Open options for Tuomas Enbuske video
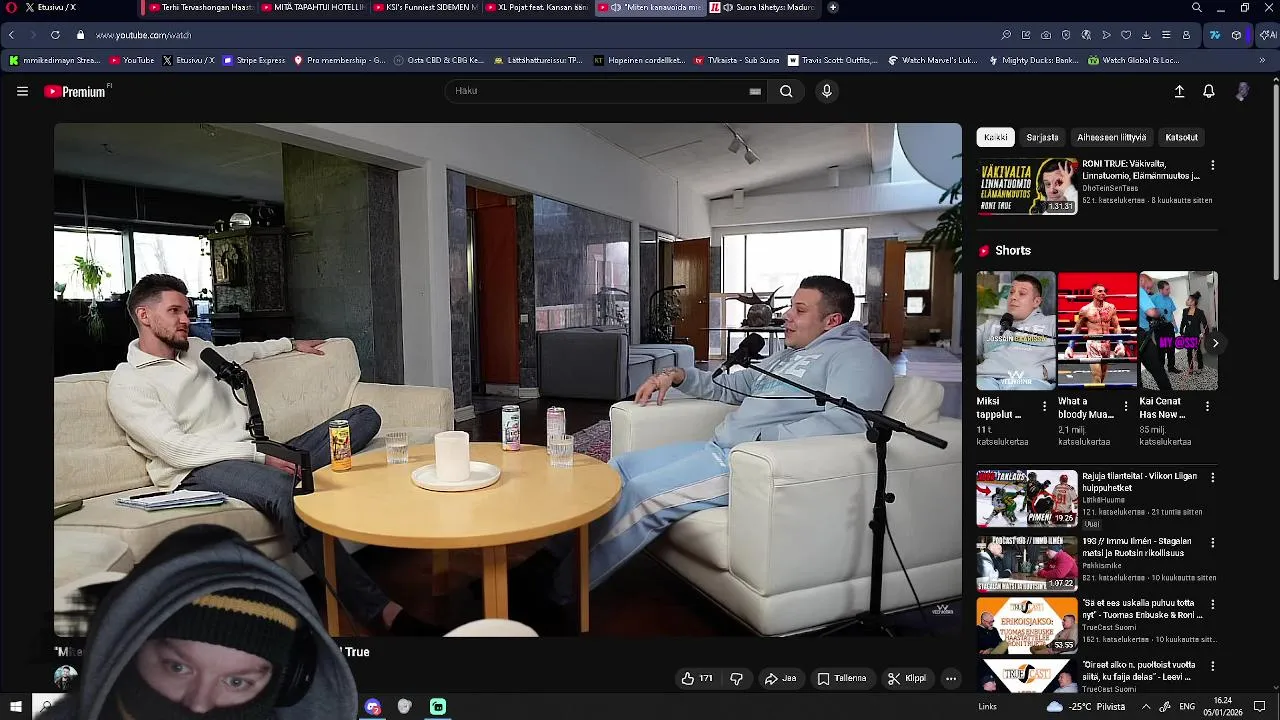Viewport: 1280px width, 720px height. point(1213,605)
